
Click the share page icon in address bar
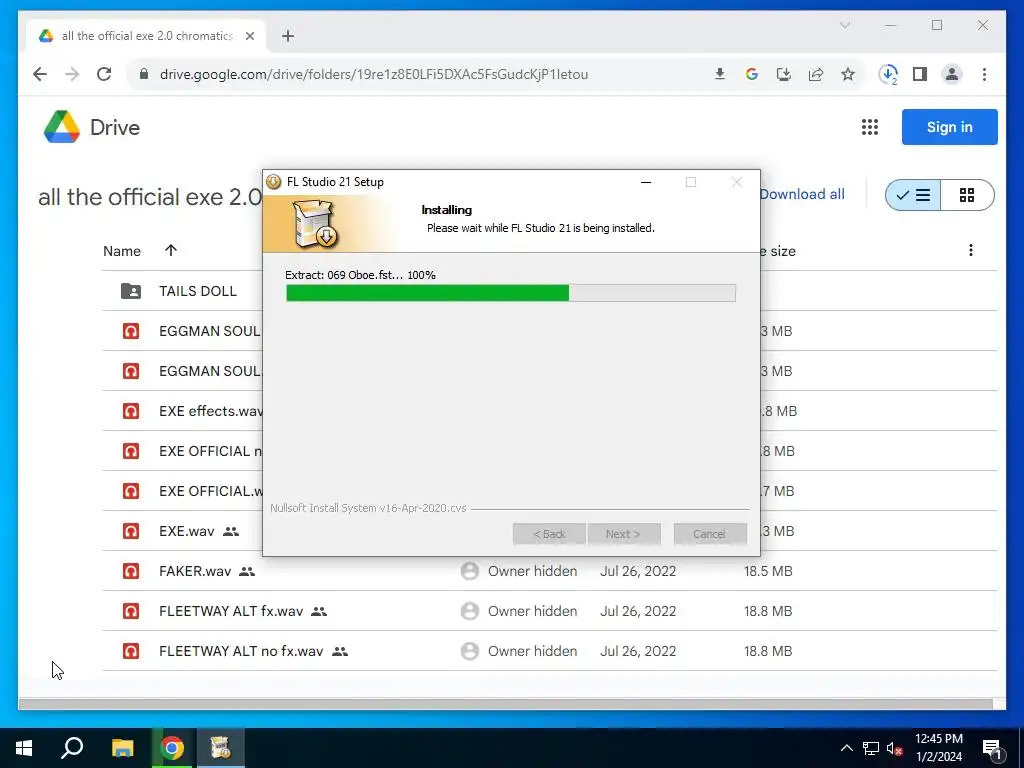coord(816,74)
